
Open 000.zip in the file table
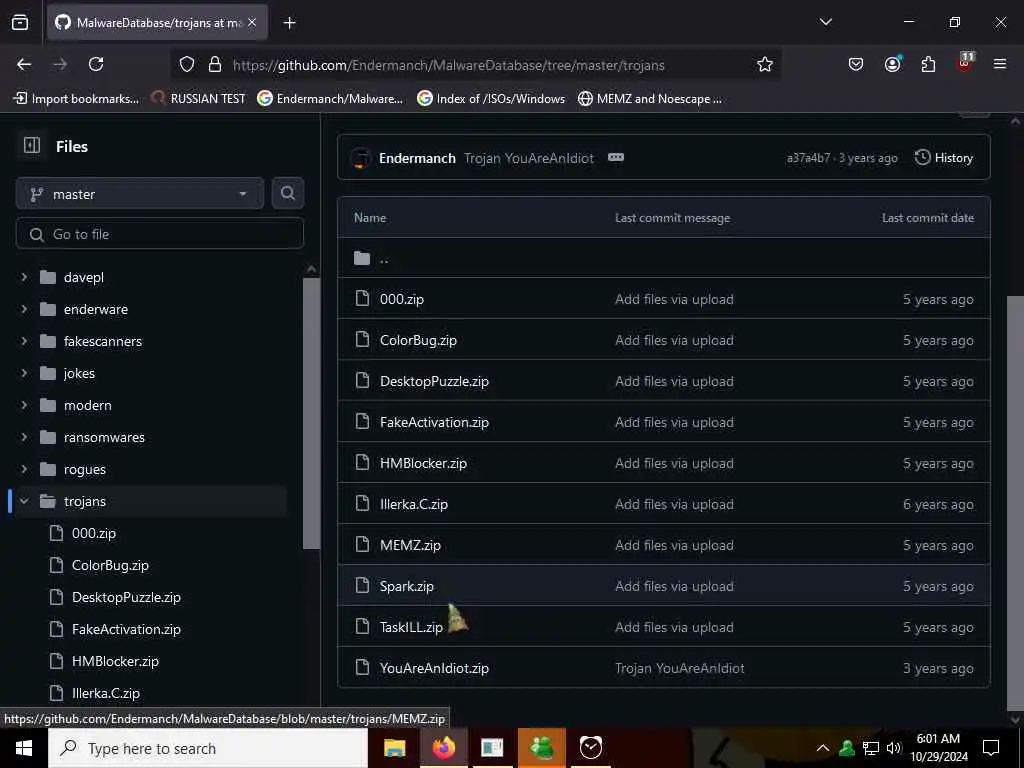[402, 299]
